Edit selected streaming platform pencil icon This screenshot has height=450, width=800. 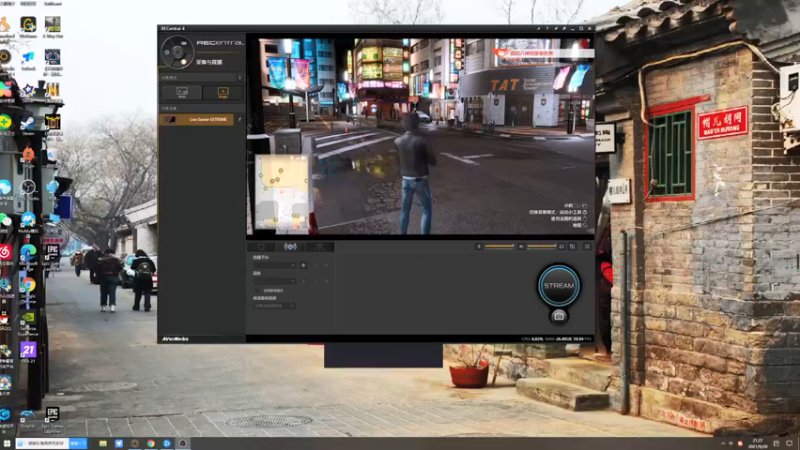click(x=316, y=265)
